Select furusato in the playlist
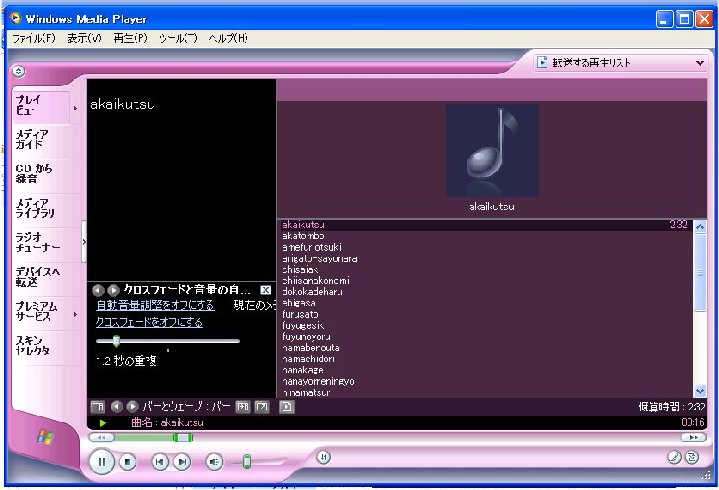719x490 pixels. [486, 314]
